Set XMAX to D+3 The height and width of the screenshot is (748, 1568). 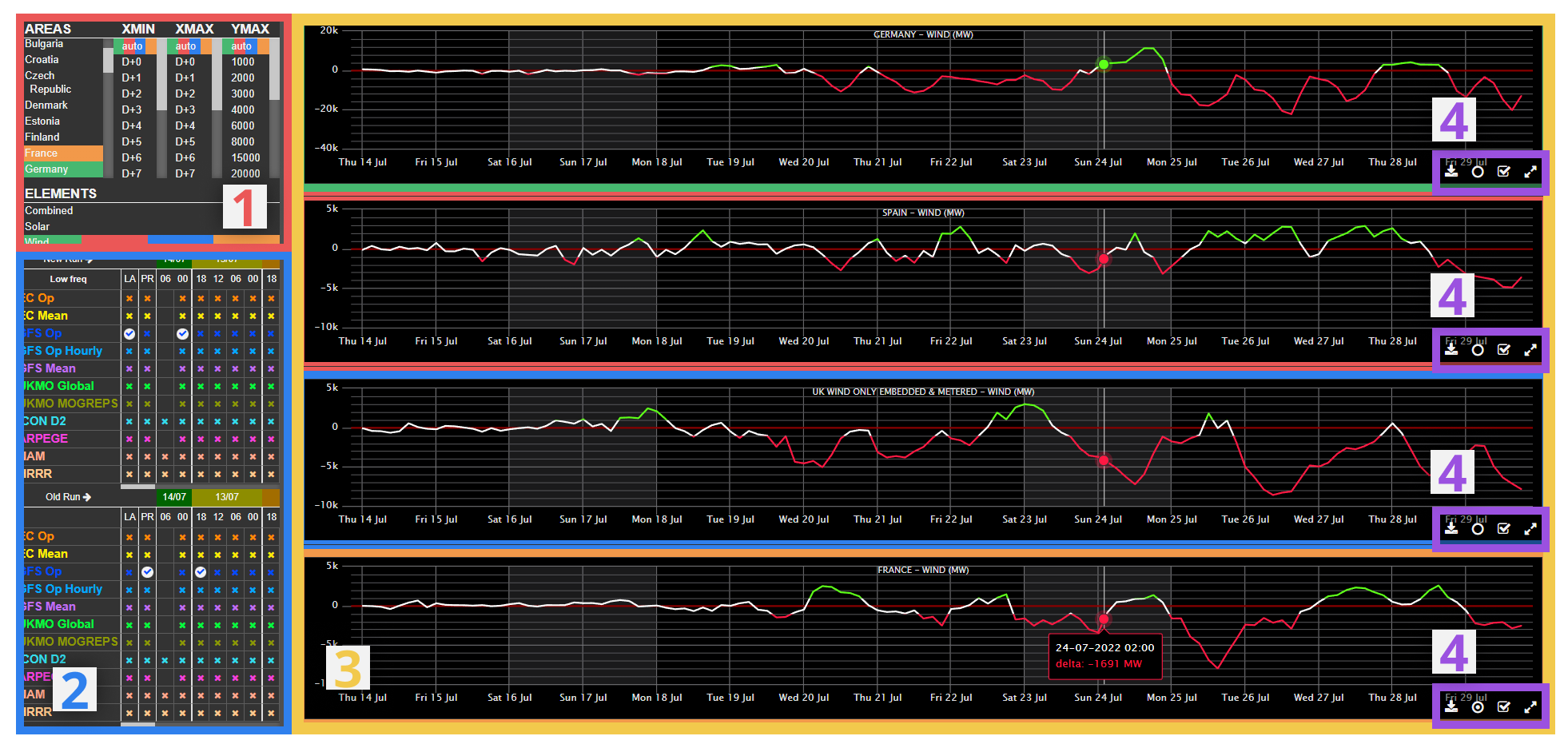[x=185, y=109]
